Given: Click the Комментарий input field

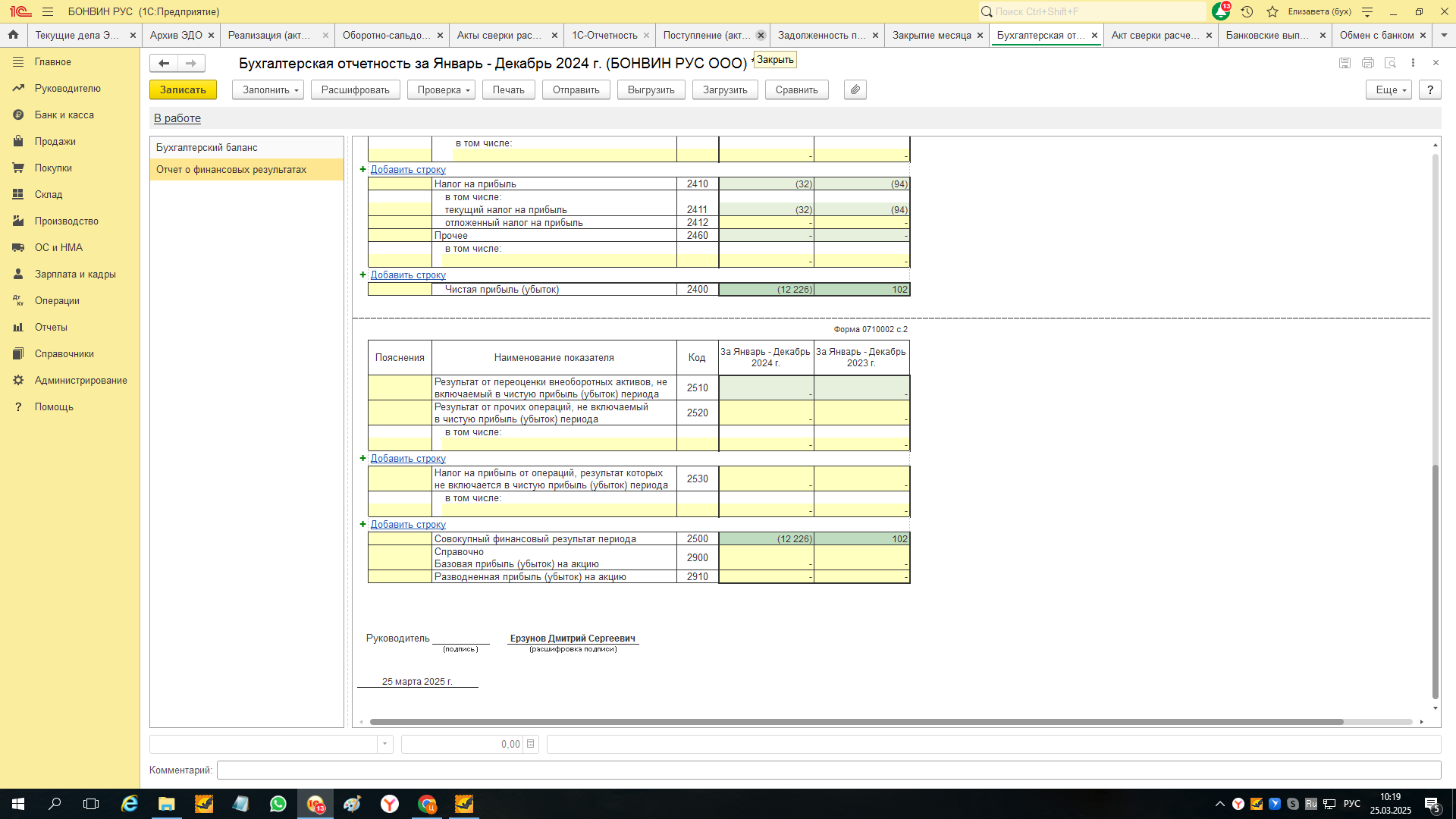Looking at the screenshot, I should [828, 770].
